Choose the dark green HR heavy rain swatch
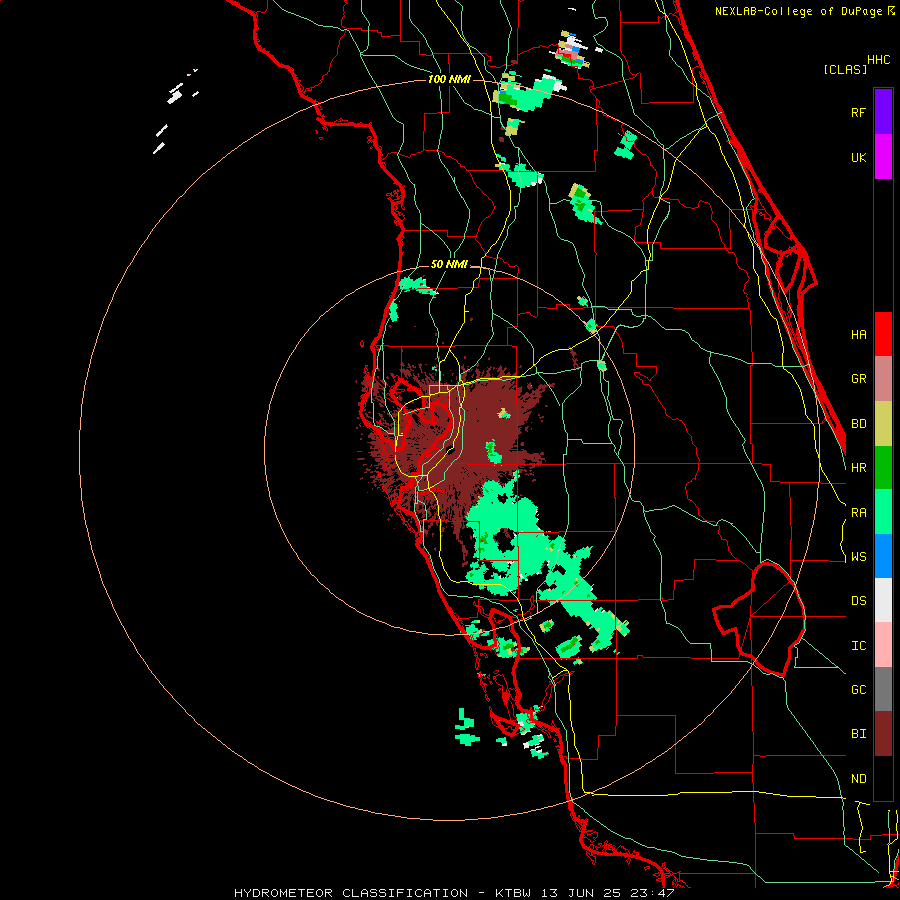900x900 pixels. tap(883, 468)
